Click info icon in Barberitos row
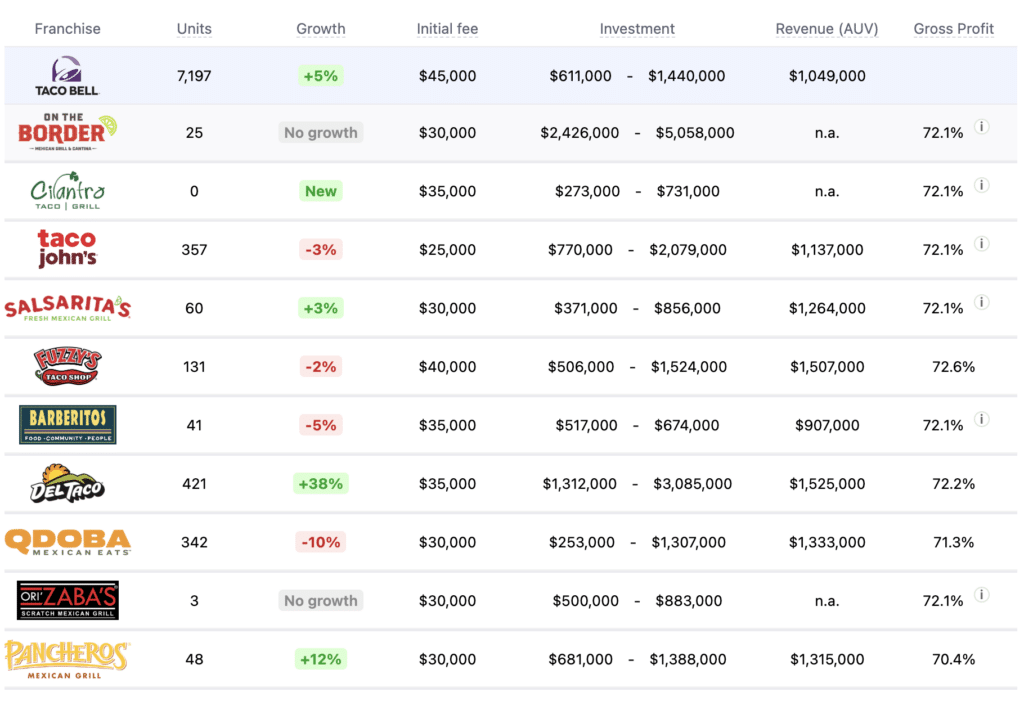Viewport: 1024px width, 701px height. click(982, 420)
